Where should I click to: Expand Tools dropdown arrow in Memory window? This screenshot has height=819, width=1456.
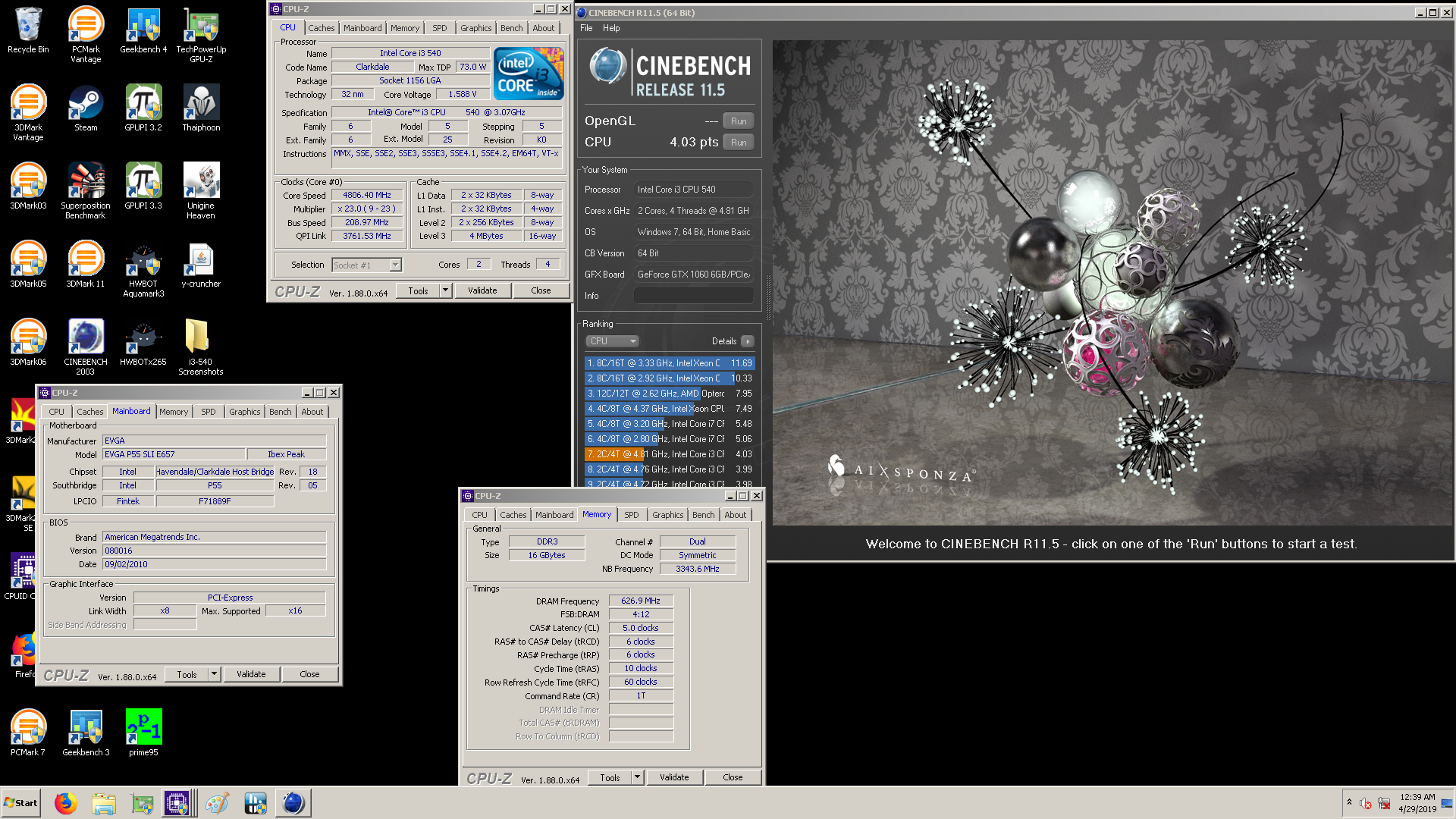pos(638,777)
